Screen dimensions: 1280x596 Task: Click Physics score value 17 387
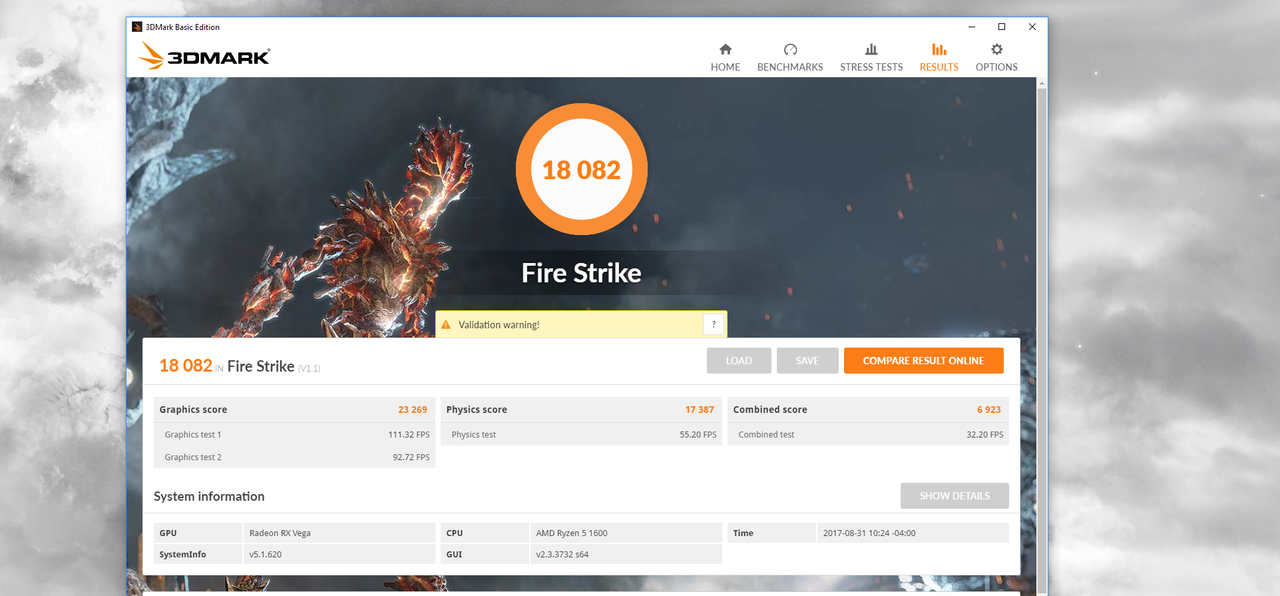point(699,410)
